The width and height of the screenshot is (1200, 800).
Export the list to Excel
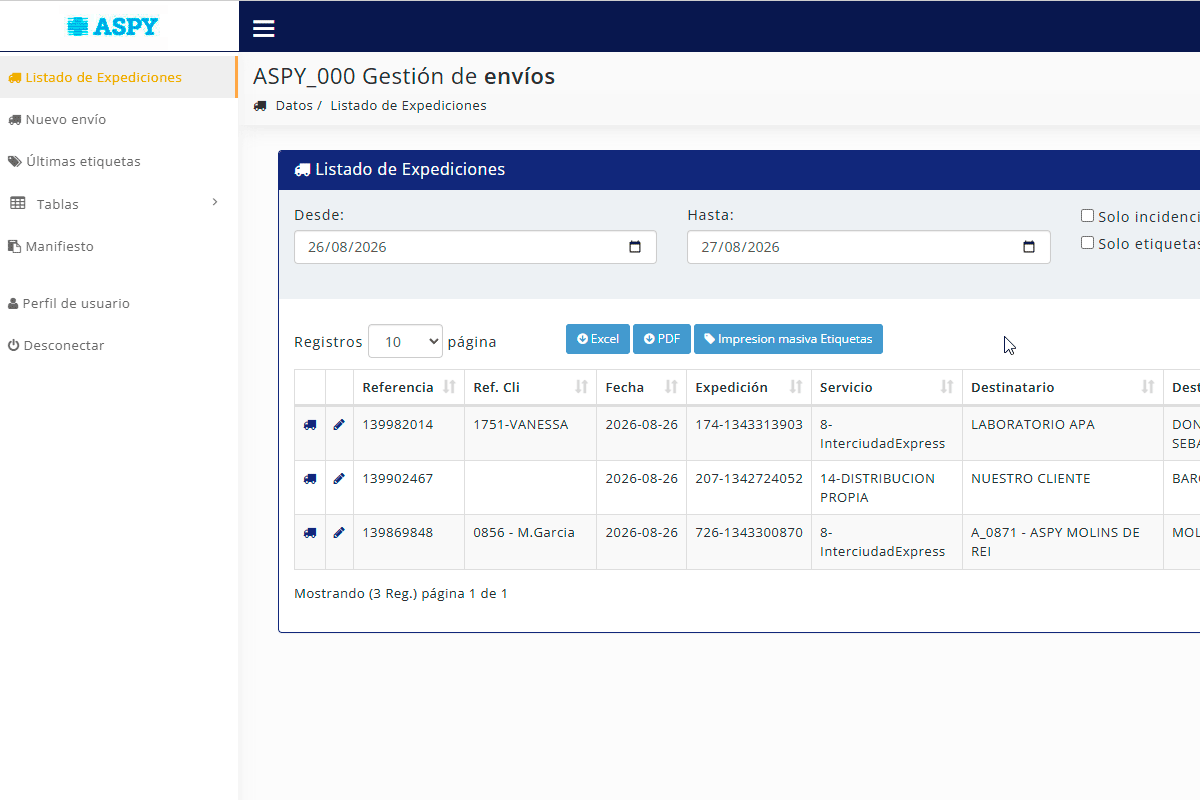click(x=598, y=339)
